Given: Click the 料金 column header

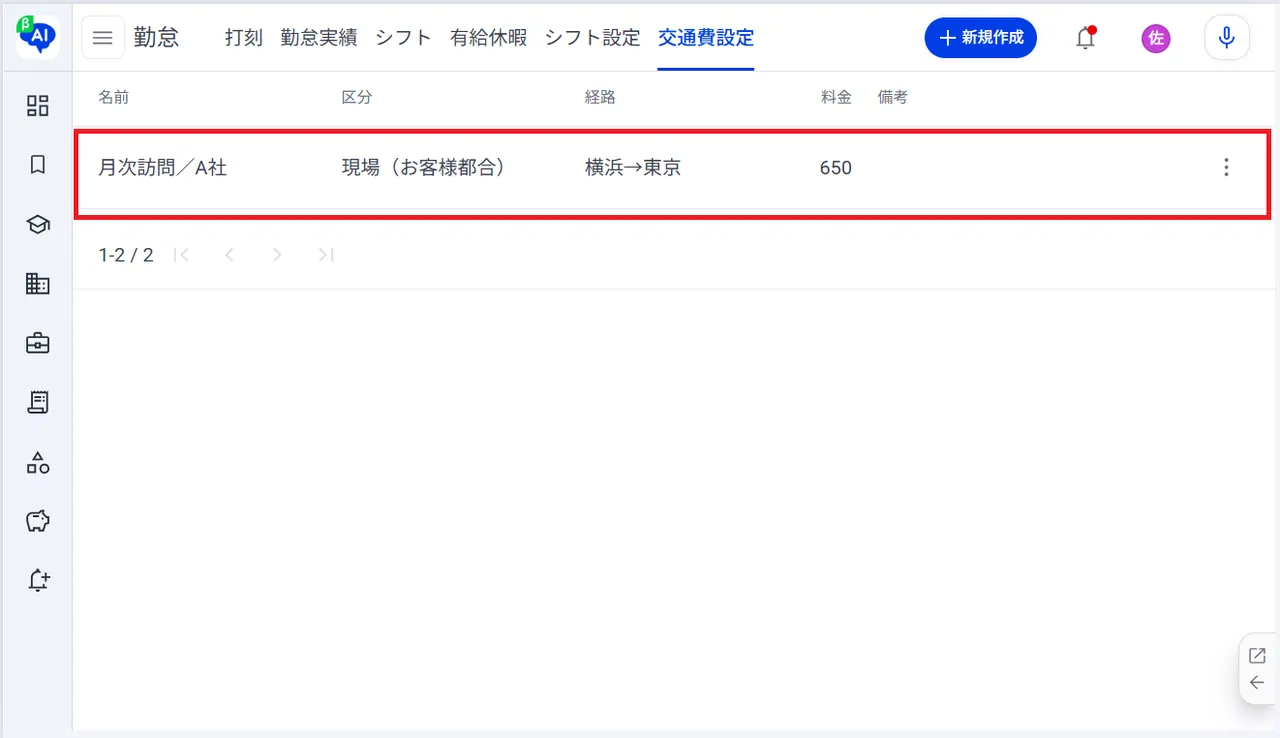Looking at the screenshot, I should pyautogui.click(x=836, y=97).
